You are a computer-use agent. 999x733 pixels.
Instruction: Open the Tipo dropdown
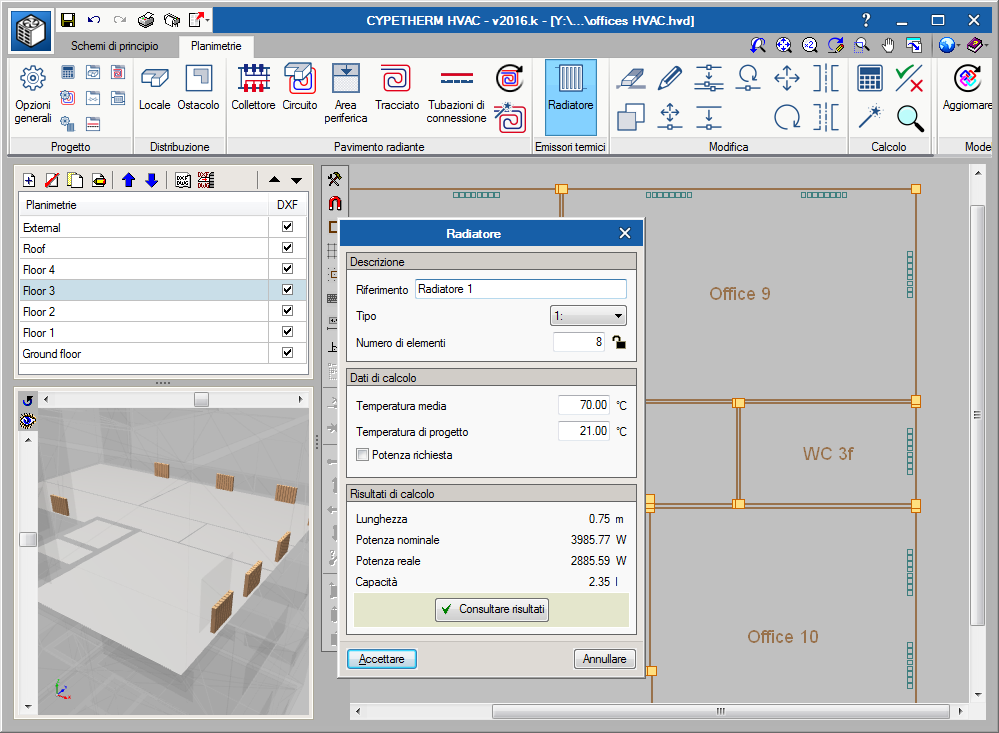click(x=588, y=316)
